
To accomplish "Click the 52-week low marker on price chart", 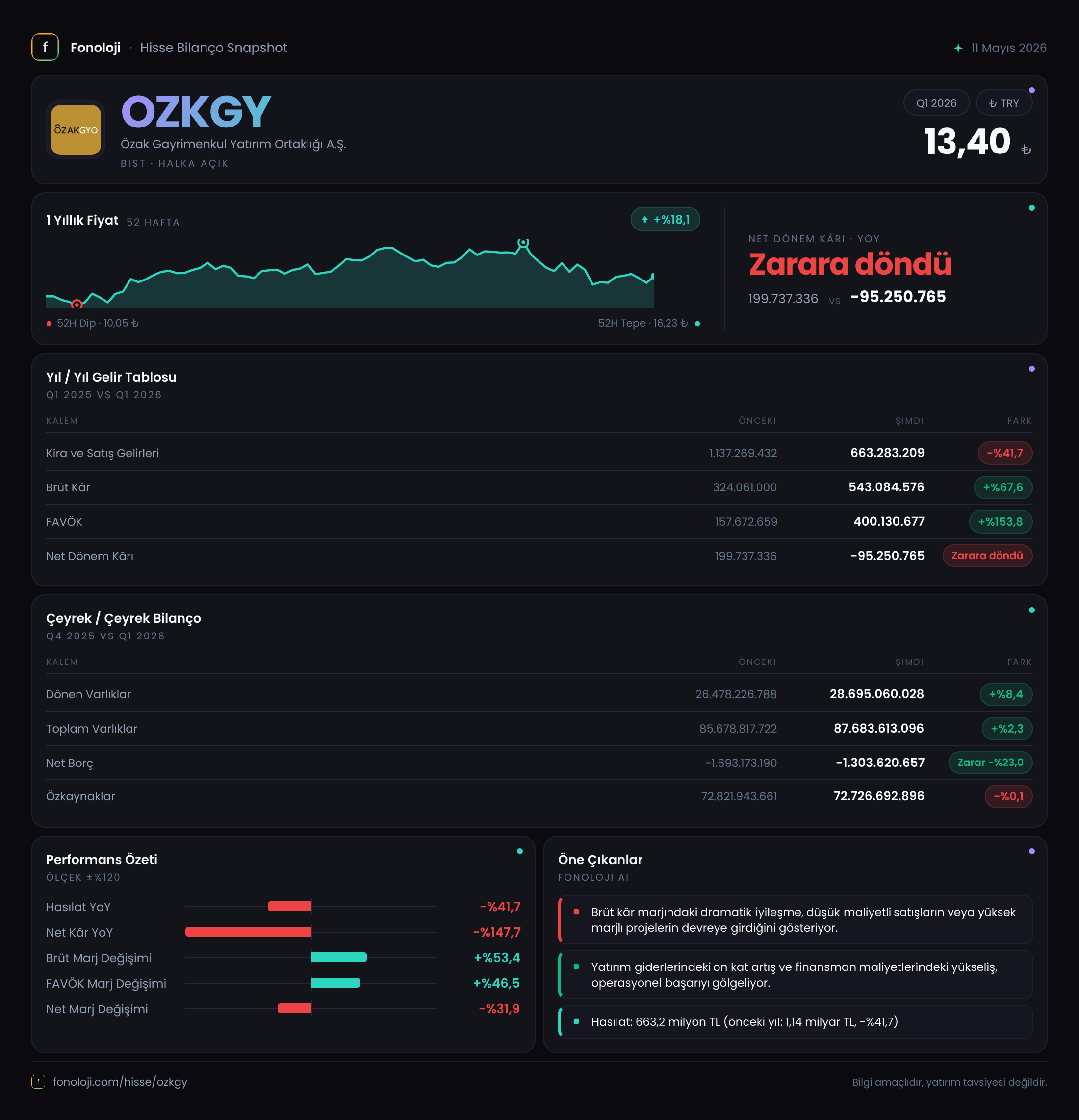I will coord(77,304).
